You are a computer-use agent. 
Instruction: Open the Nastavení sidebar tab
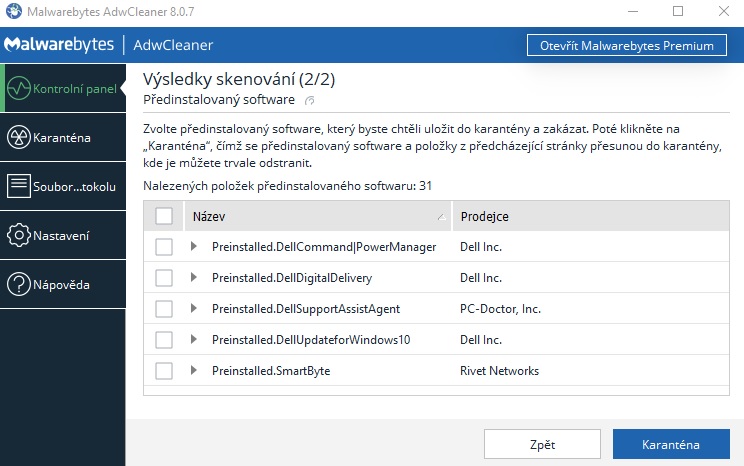click(63, 235)
